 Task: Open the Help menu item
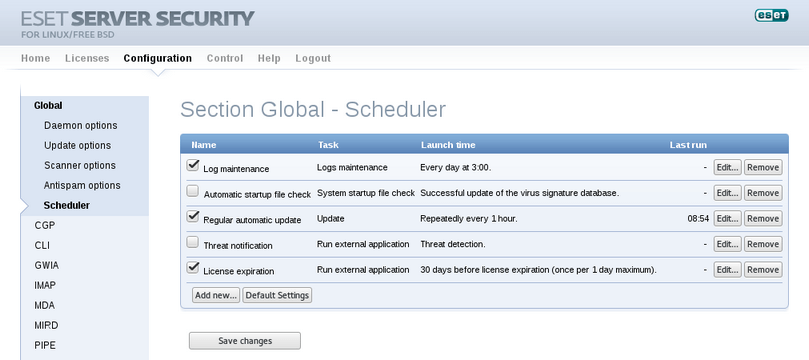point(269,58)
